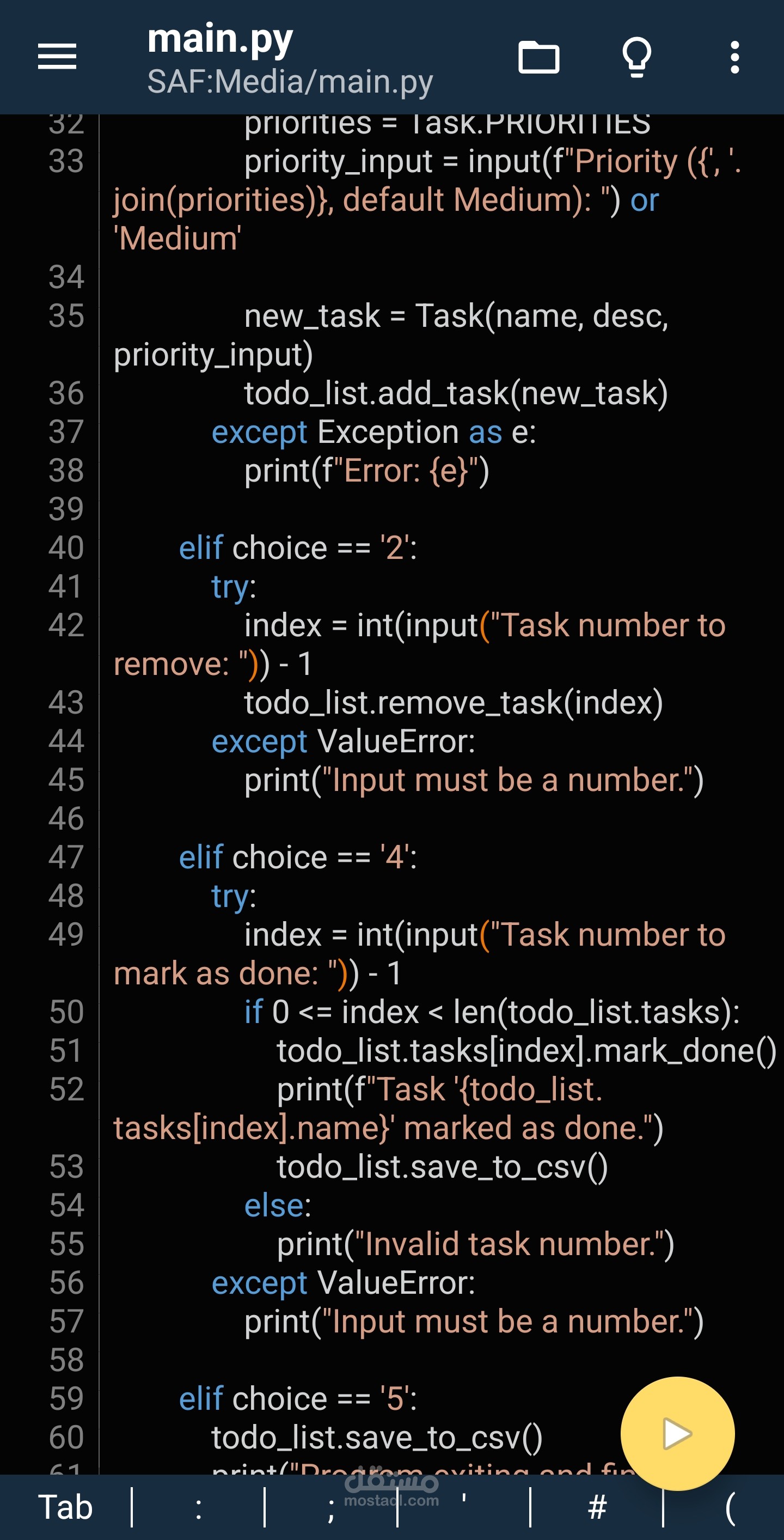Select line number 37 in the gutter
Screen dimensions: 784x1540
coord(66,432)
